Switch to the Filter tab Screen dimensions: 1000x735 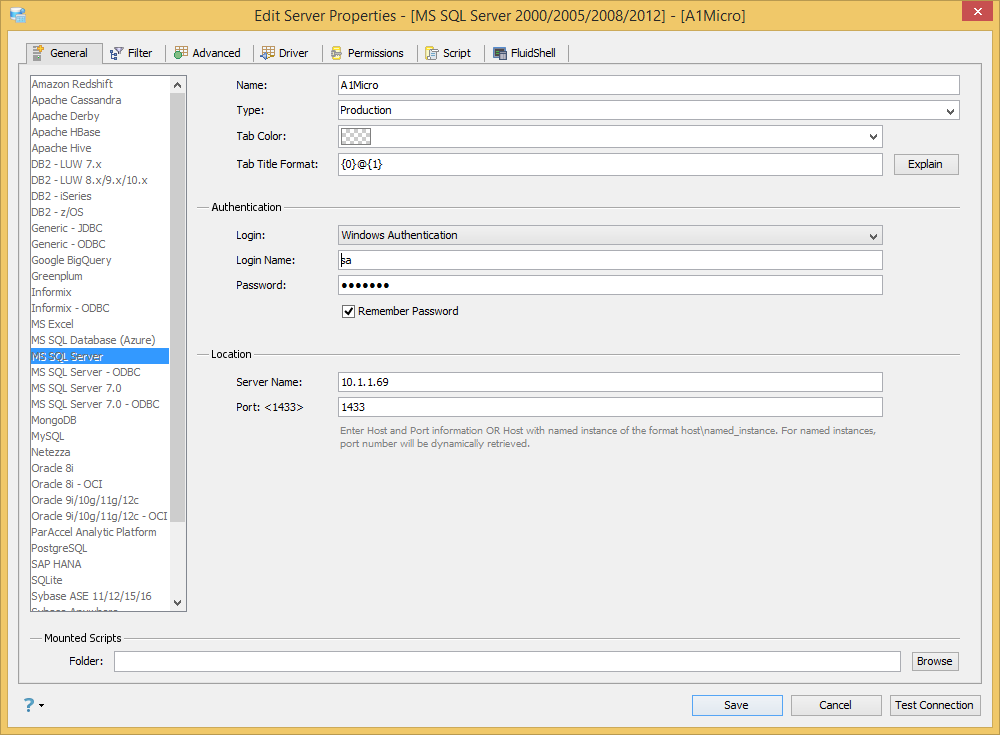click(132, 53)
